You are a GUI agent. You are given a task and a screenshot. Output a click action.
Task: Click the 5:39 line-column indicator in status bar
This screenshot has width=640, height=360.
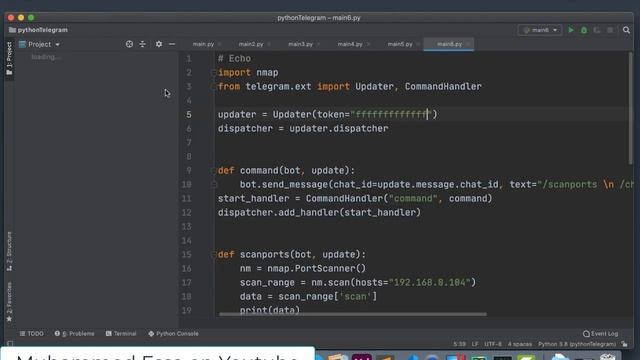[x=459, y=344]
